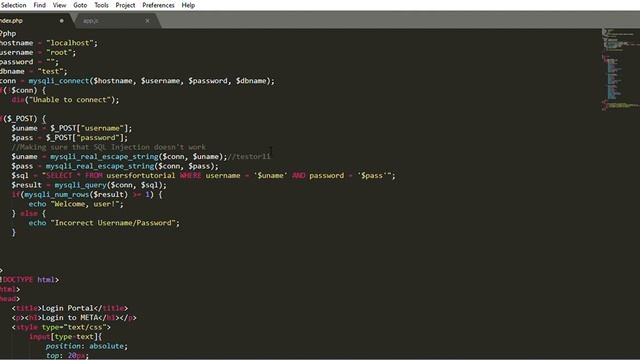Click mysqli_real_escape_string on the $pass line
The width and height of the screenshot is (640, 360).
tap(100, 166)
